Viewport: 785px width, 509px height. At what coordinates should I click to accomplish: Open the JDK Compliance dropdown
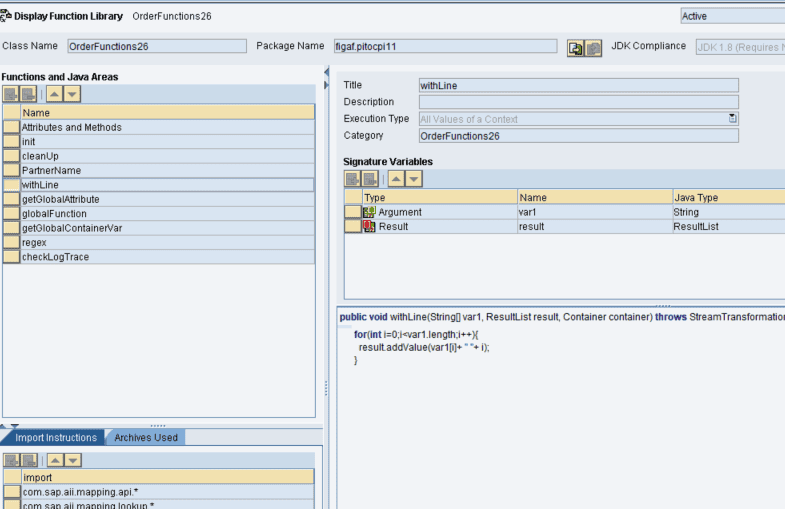[740, 47]
